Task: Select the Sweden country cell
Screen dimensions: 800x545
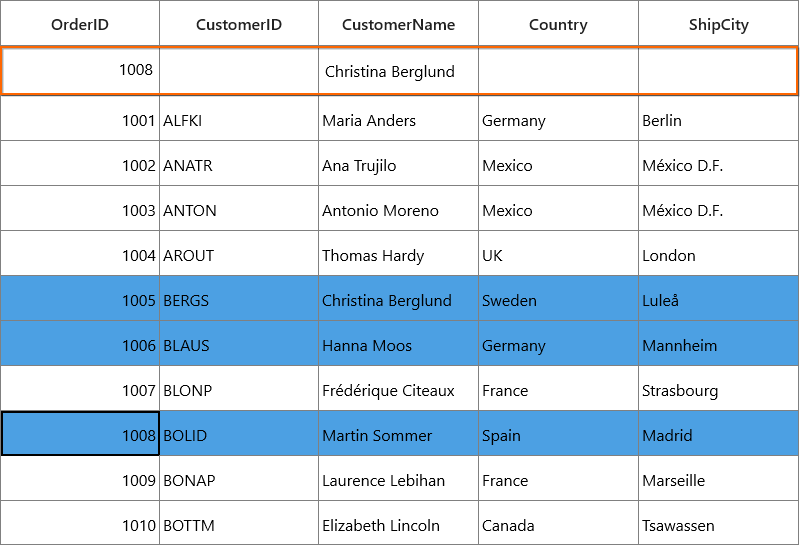Action: pos(558,300)
